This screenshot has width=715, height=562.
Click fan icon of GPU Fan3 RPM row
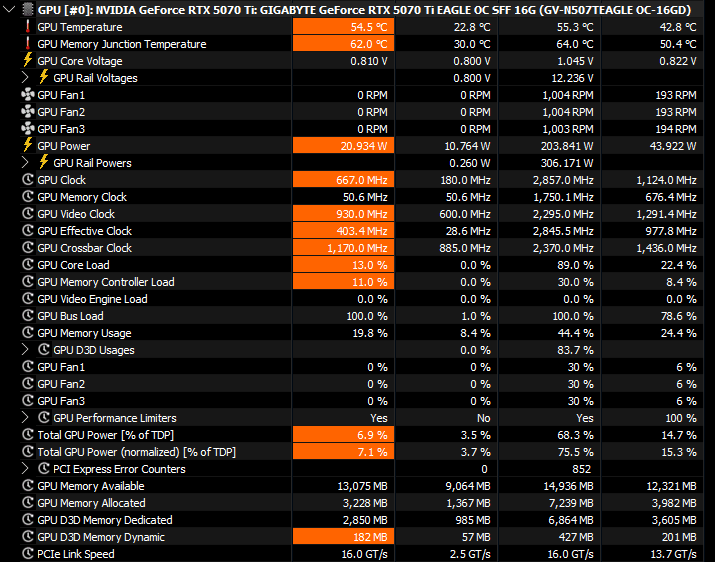27,129
